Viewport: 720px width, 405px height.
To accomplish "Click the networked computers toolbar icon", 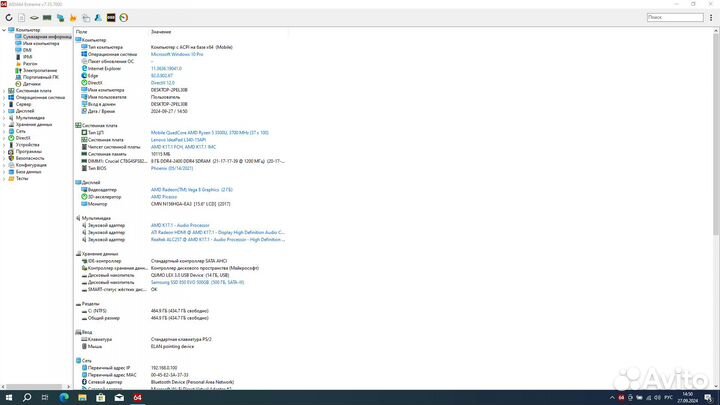I will tap(60, 17).
